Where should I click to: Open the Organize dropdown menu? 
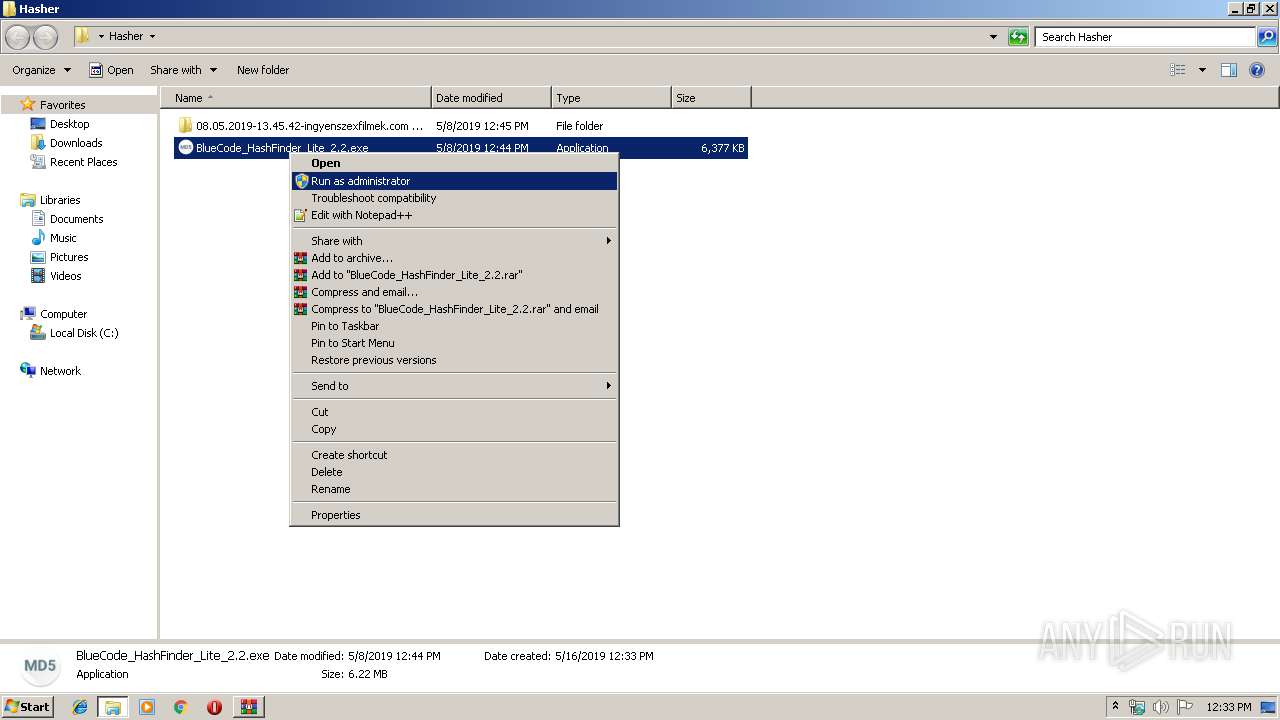pos(41,70)
